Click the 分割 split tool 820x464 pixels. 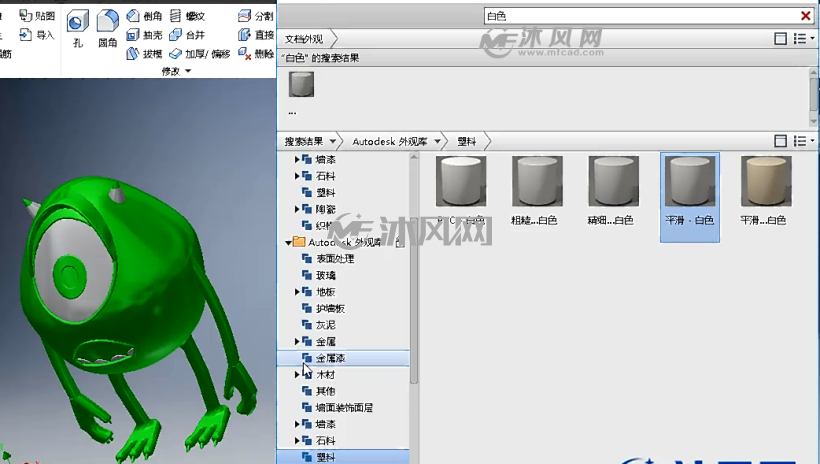[256, 16]
